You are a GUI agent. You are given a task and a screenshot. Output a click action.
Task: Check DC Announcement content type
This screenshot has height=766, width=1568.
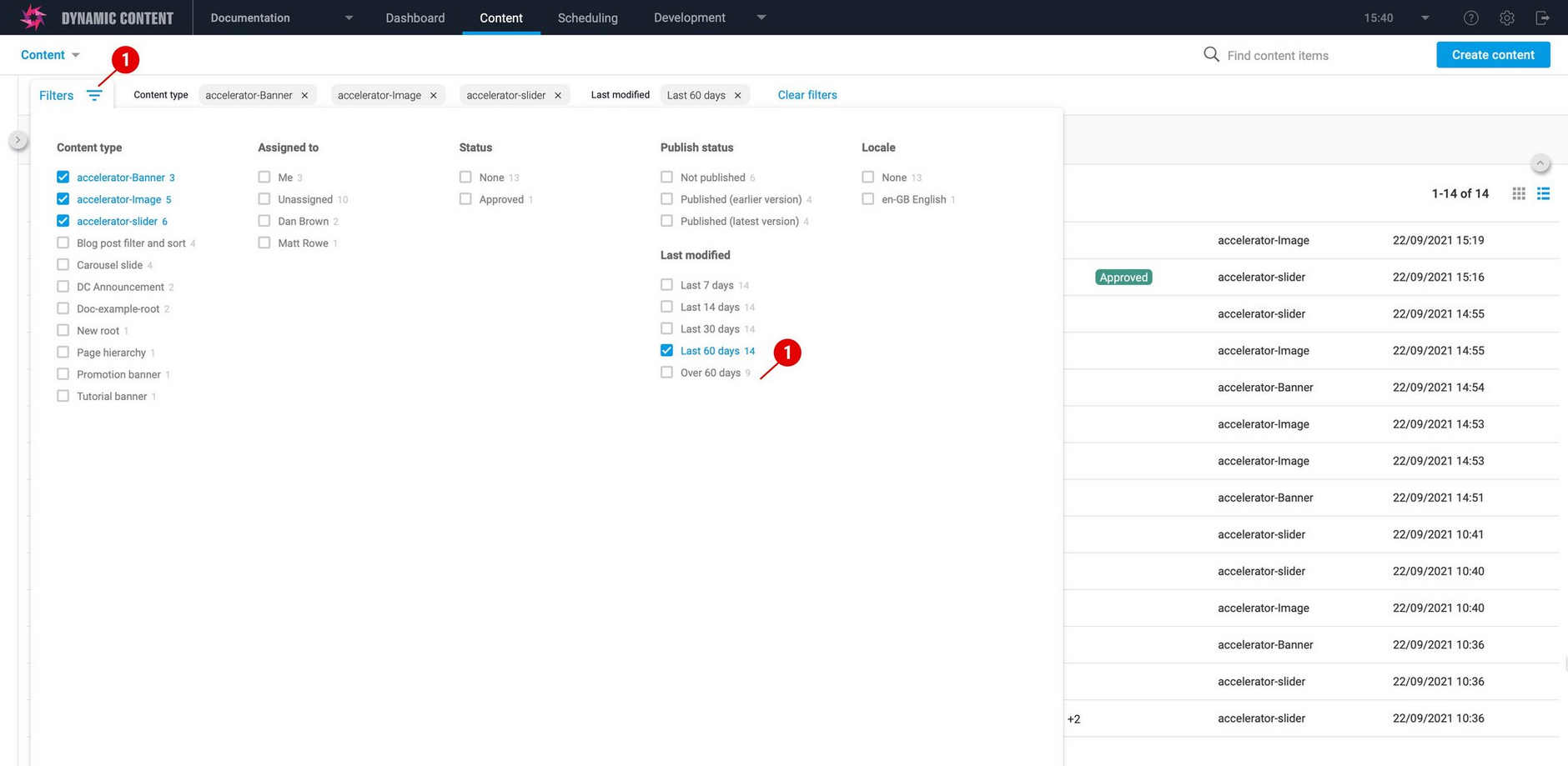click(x=63, y=286)
